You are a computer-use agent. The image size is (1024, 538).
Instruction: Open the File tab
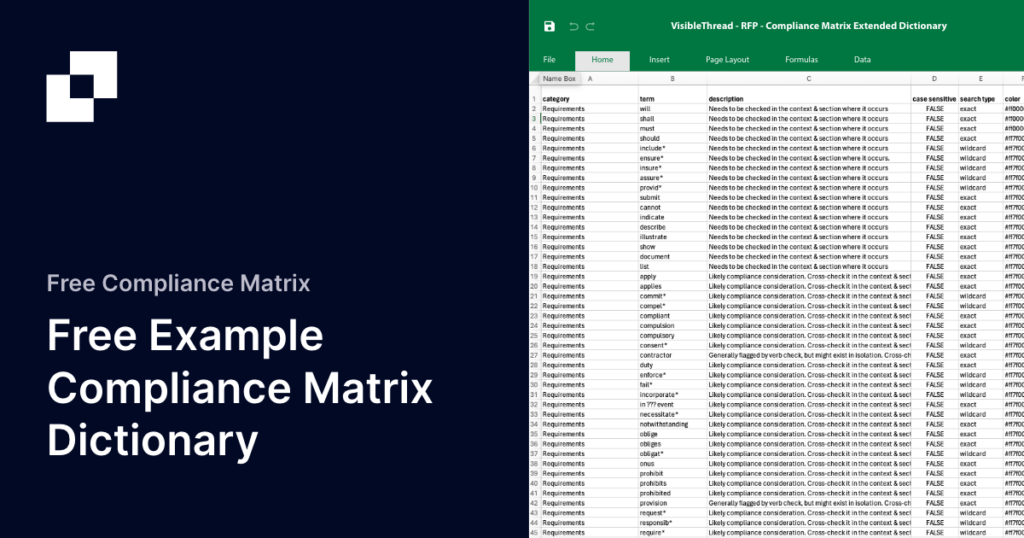pos(549,59)
